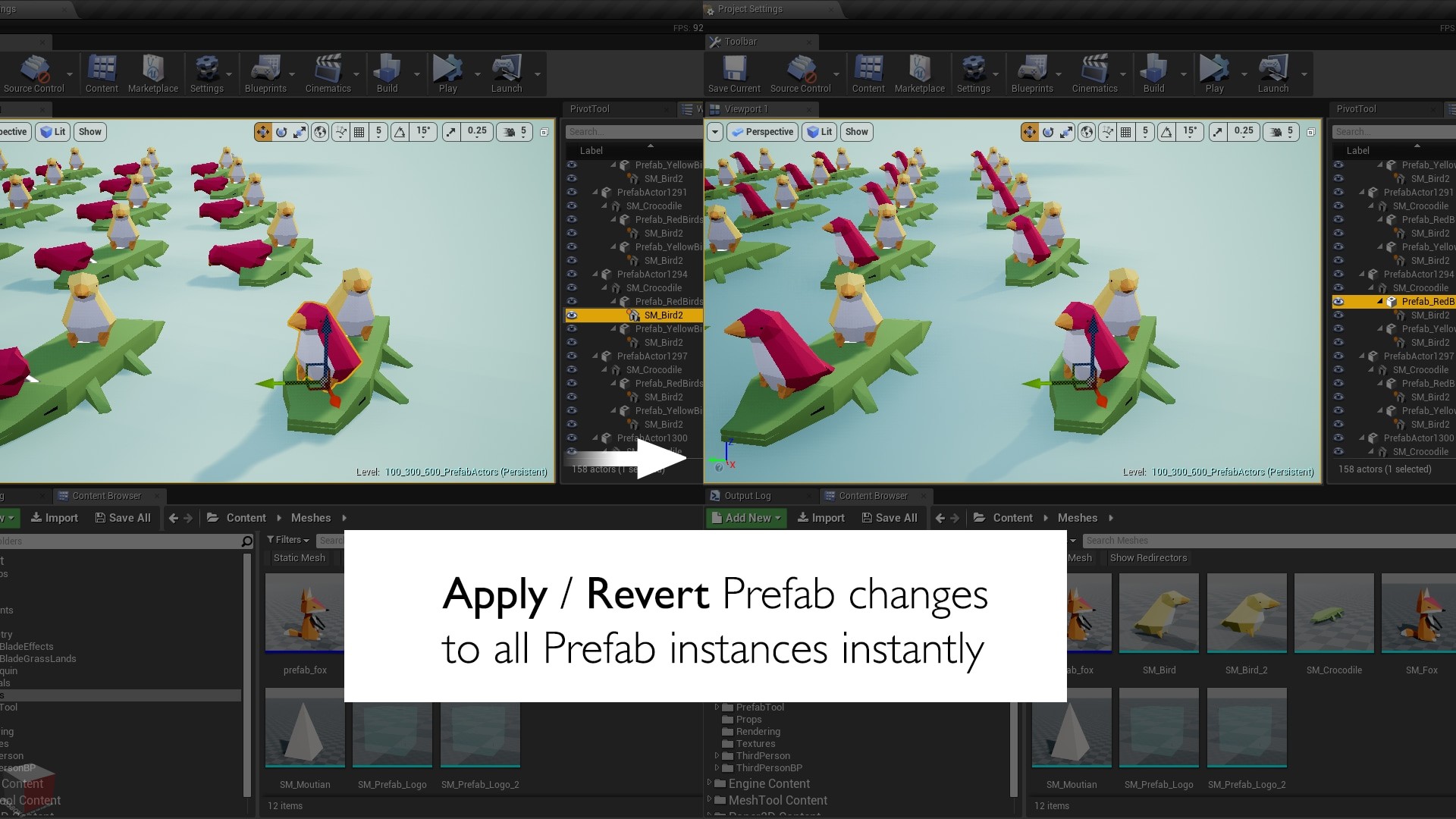Viewport: 1456px width, 819px height.
Task: Click the Meshes breadcrumb tab
Action: click(311, 517)
